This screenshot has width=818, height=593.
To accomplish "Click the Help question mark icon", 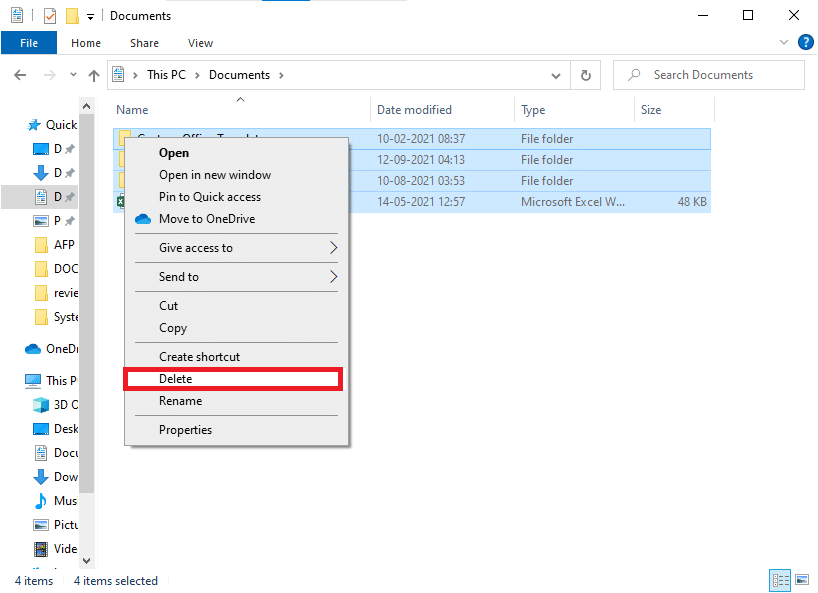I will pyautogui.click(x=805, y=43).
